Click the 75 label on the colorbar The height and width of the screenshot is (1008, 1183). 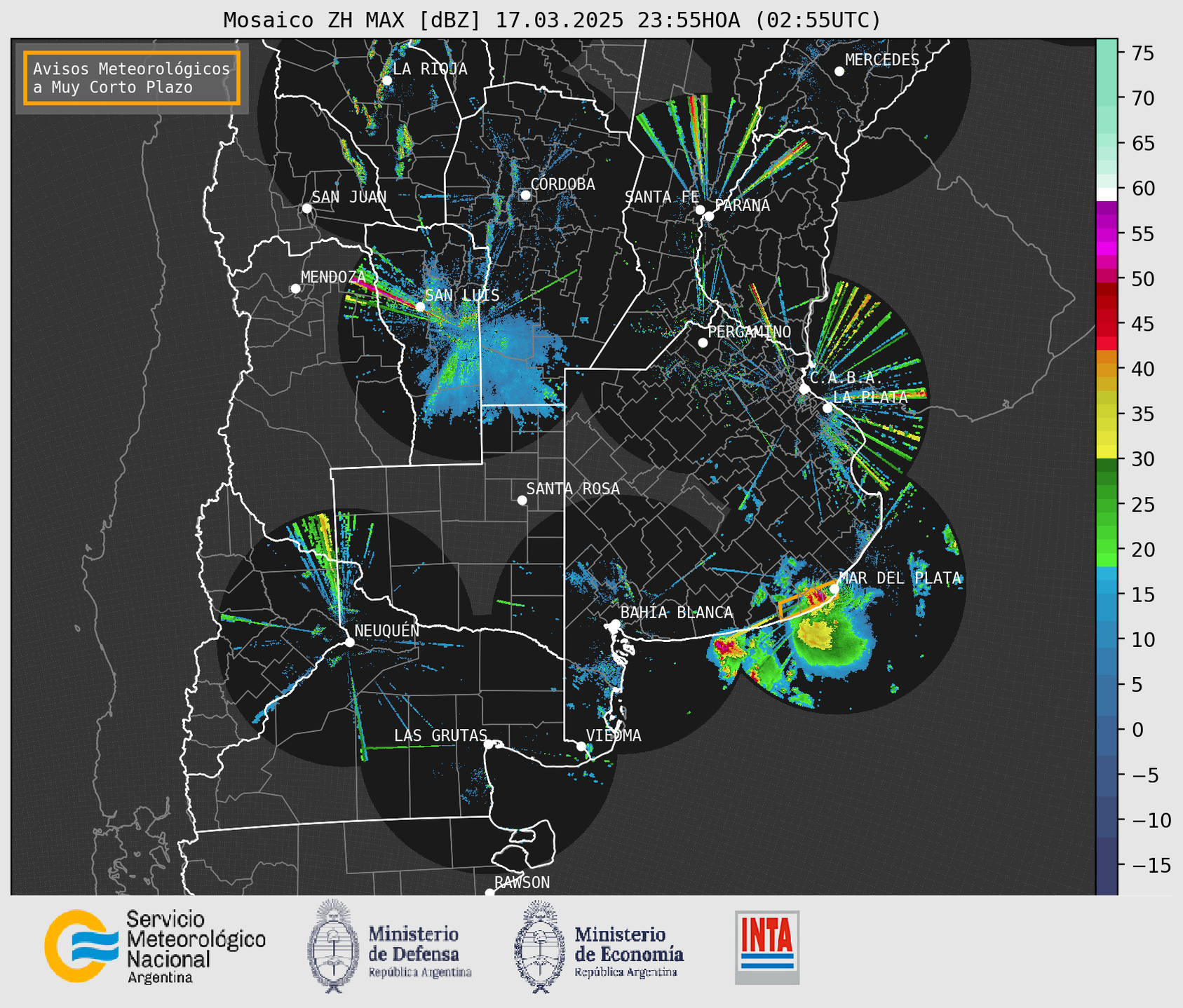[x=1142, y=53]
